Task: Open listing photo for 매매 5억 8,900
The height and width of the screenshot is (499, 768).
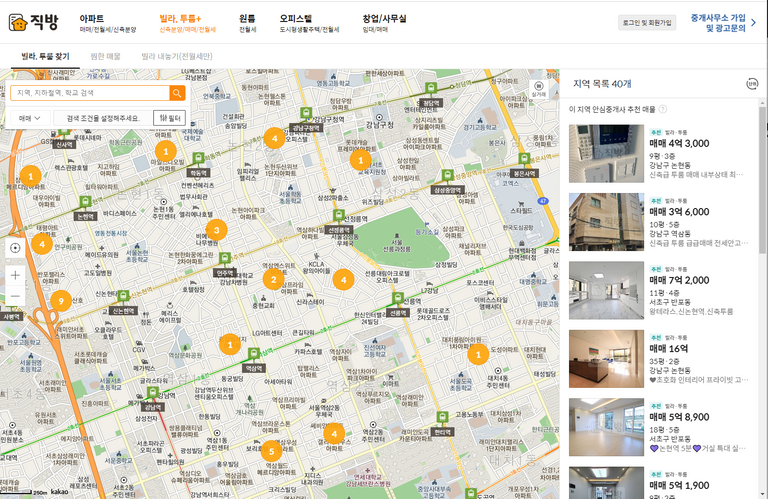Action: 606,427
